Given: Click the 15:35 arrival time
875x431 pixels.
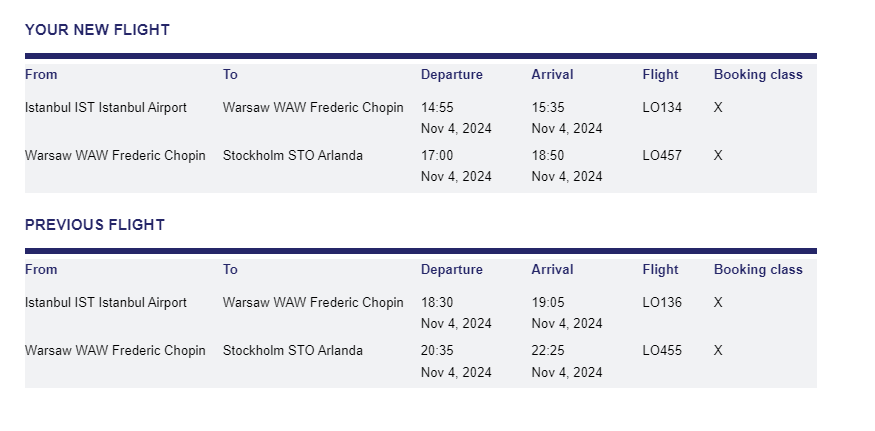Looking at the screenshot, I should click(548, 108).
